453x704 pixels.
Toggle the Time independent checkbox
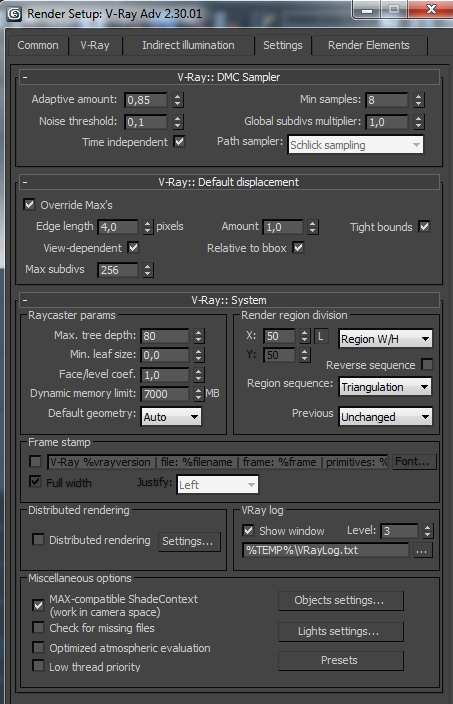[180, 142]
